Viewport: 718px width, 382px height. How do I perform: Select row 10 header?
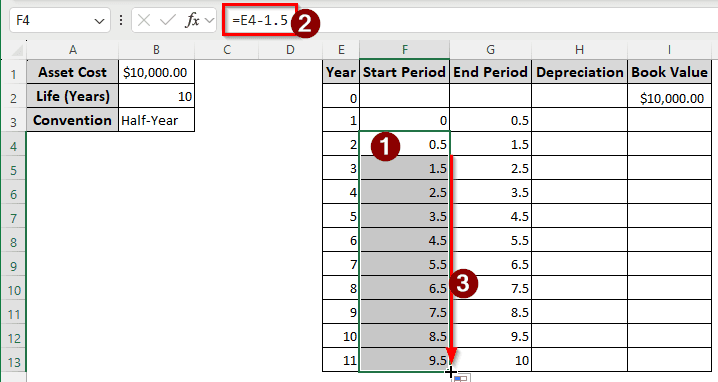click(14, 289)
